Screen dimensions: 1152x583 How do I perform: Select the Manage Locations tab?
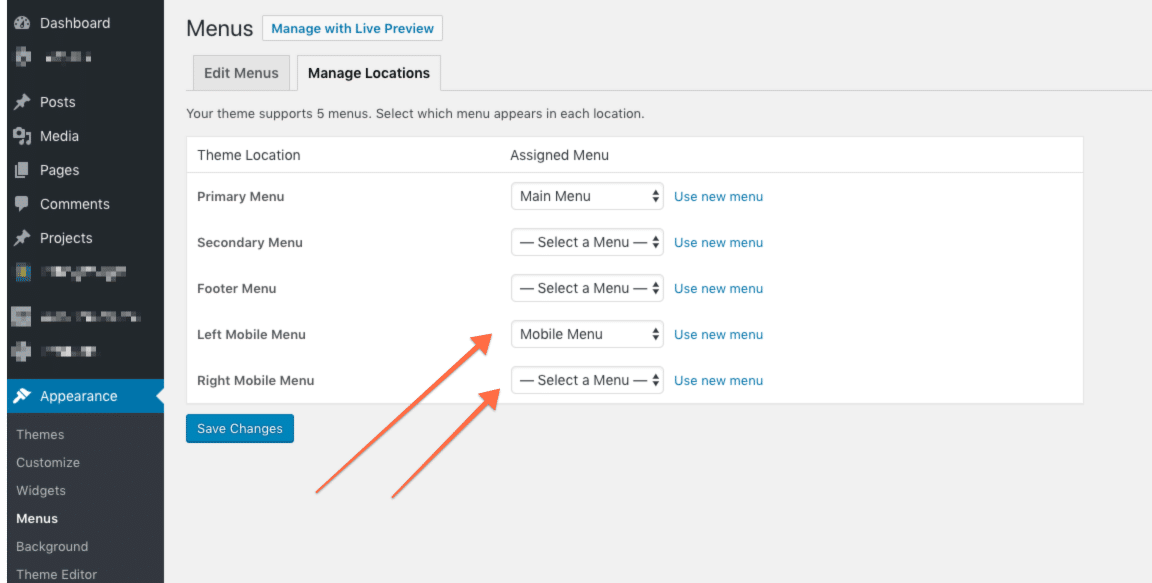pos(369,73)
